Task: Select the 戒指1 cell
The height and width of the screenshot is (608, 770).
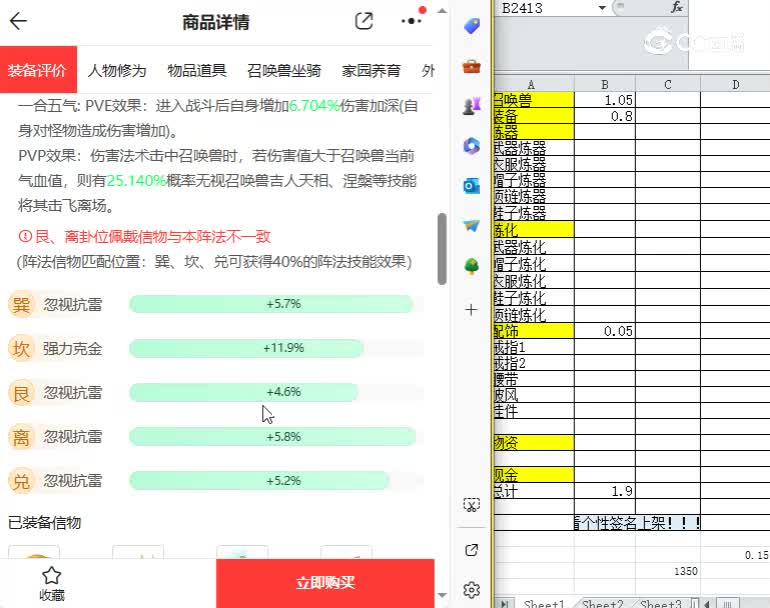Action: (x=534, y=347)
